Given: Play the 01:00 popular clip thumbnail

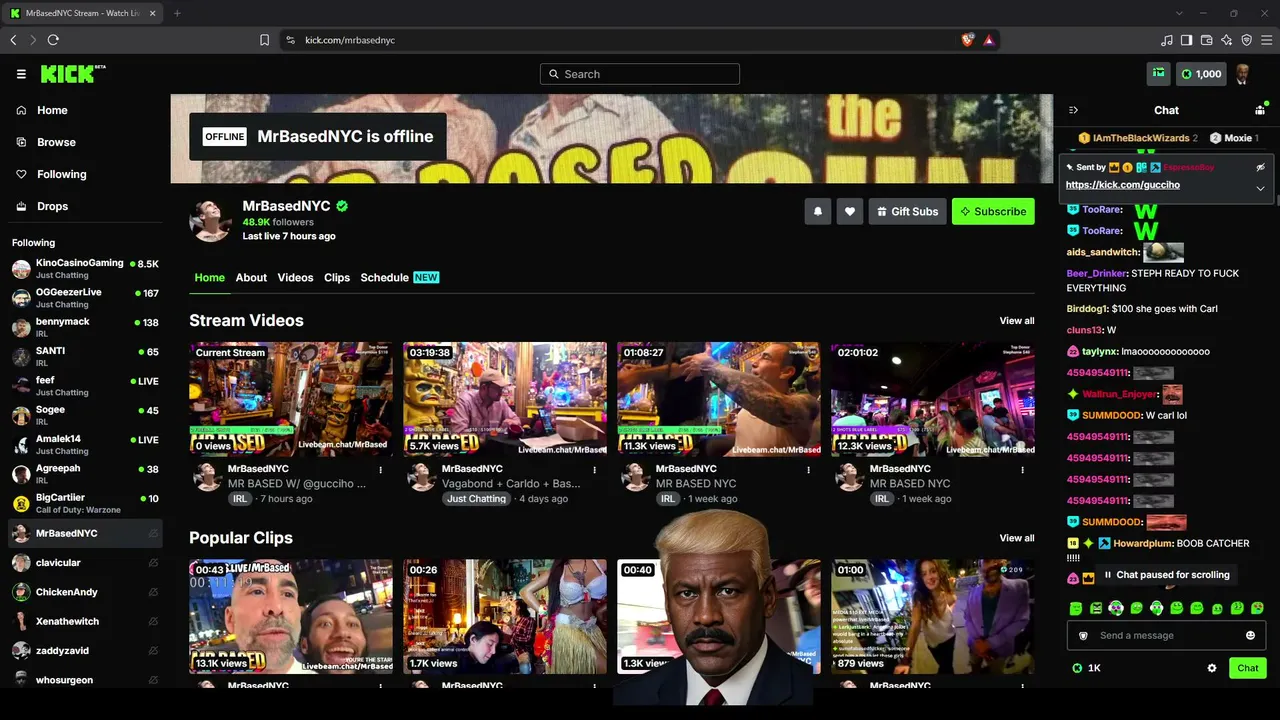Looking at the screenshot, I should click(x=933, y=616).
